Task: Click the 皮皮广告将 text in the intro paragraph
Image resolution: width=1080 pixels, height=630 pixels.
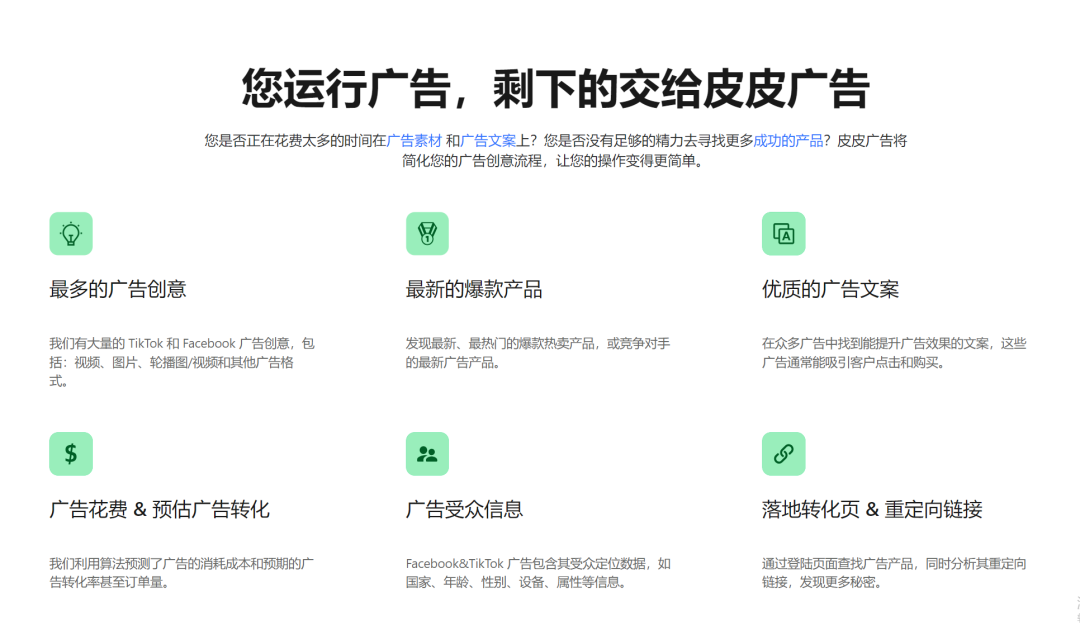Action: point(871,140)
